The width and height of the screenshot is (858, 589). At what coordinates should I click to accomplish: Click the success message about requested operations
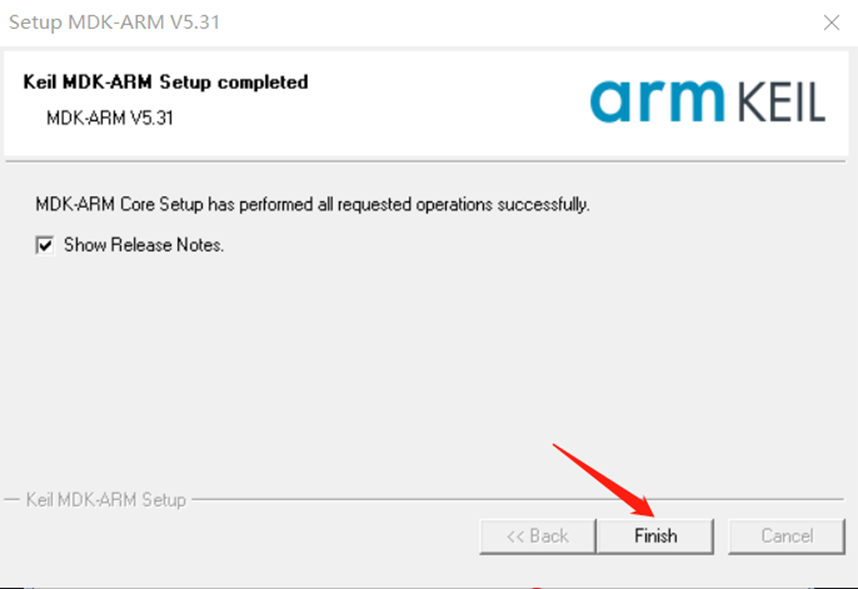tap(312, 205)
